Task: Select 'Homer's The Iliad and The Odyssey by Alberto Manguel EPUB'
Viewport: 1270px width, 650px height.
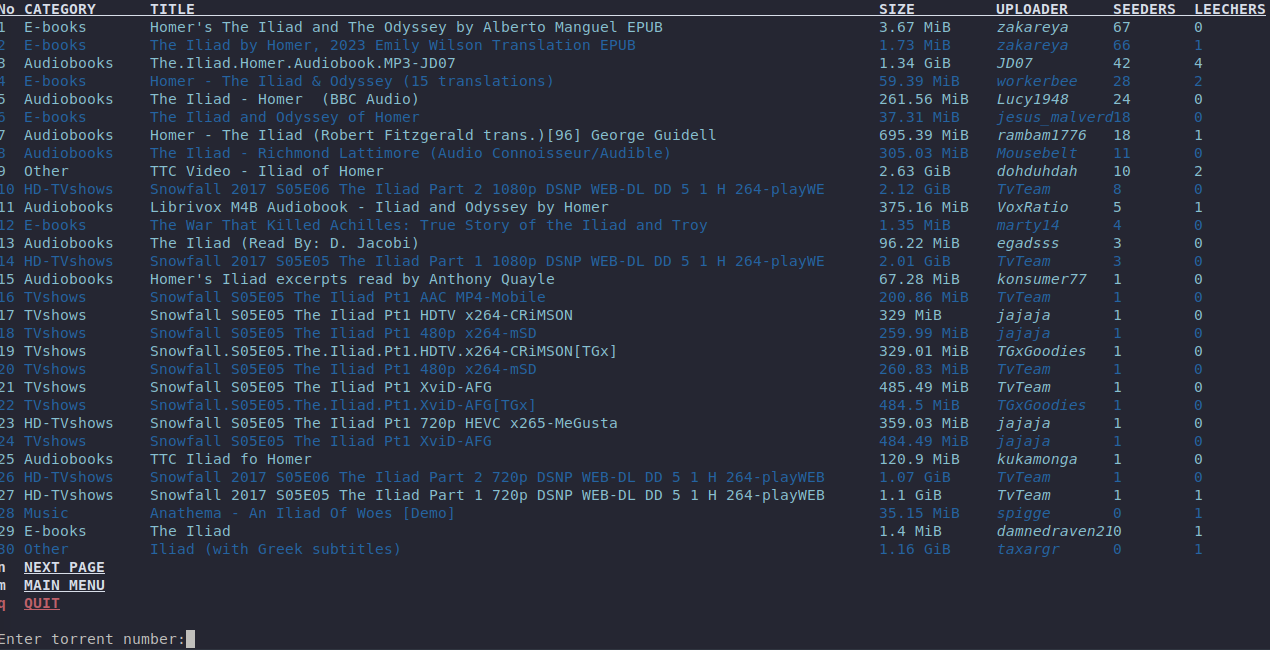Action: tap(406, 27)
